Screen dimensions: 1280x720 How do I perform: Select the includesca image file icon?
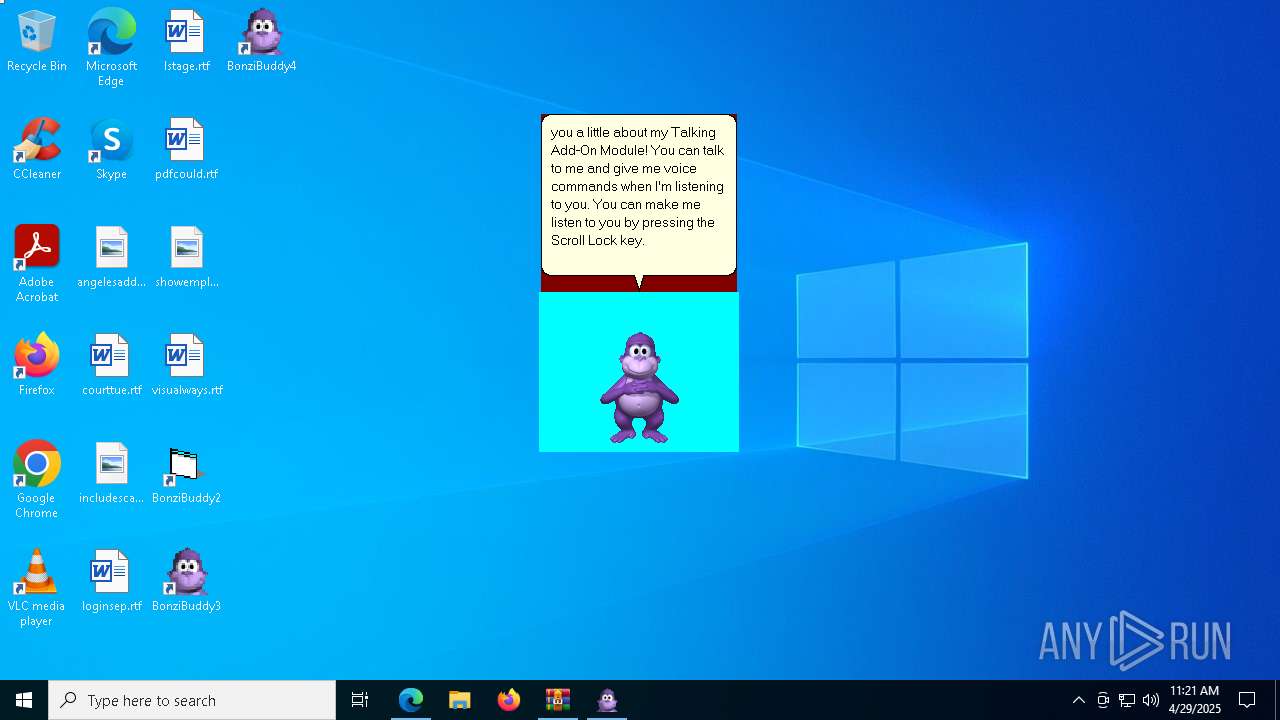[x=111, y=474]
